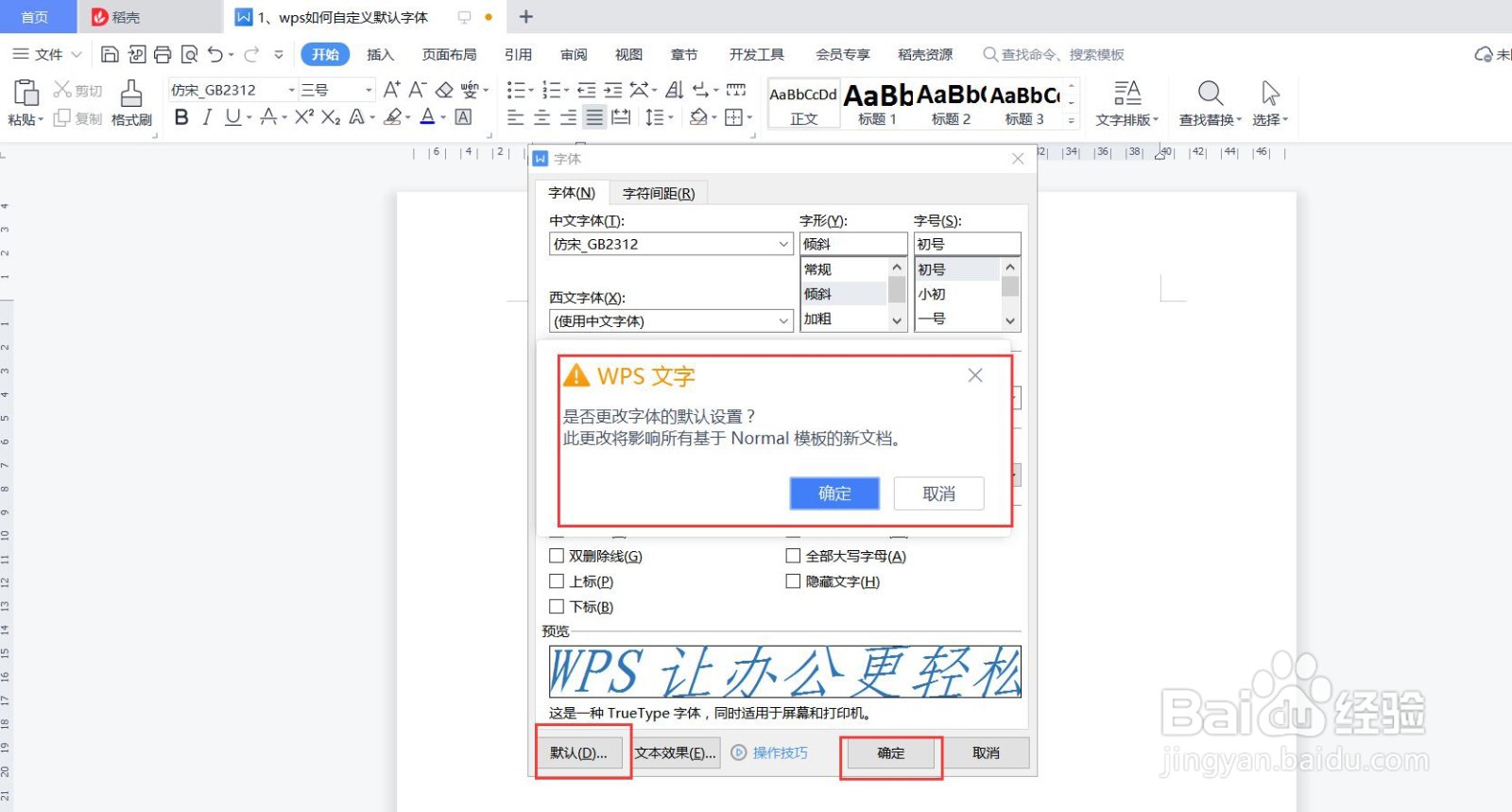
Task: Click the Text Effects (文本效果) button
Action: (676, 753)
